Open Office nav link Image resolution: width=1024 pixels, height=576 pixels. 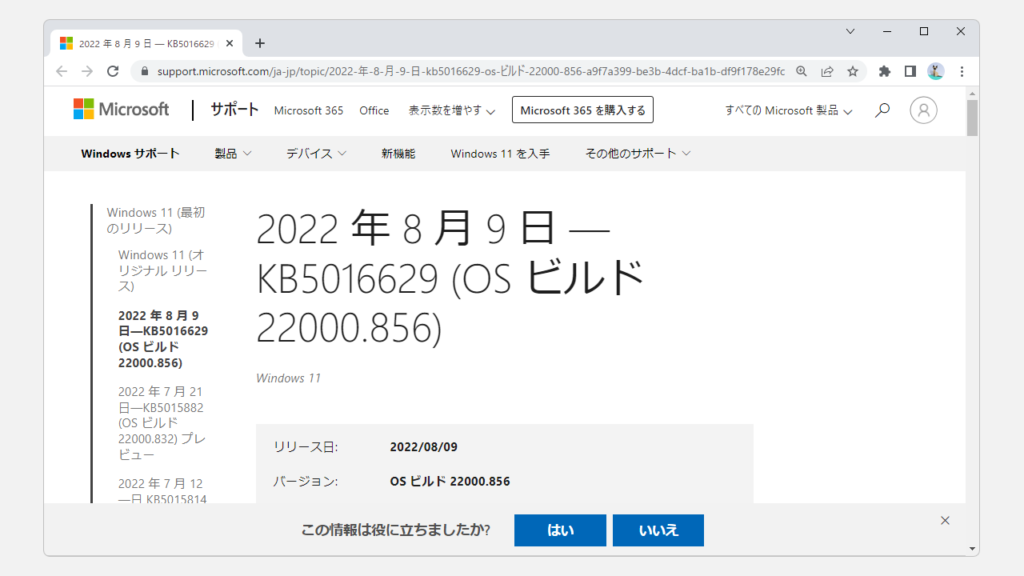[x=374, y=110]
